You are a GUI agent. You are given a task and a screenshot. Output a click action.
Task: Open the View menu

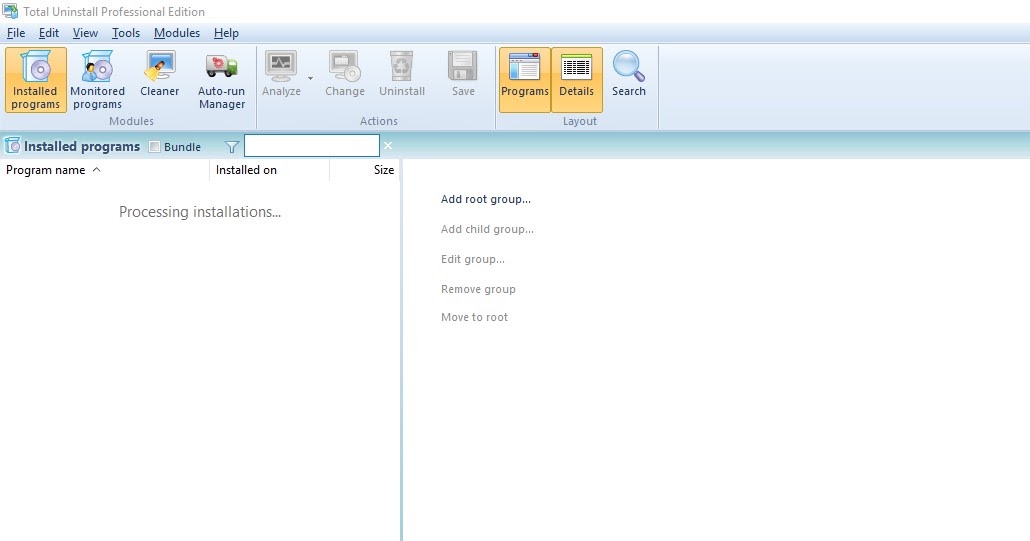click(x=85, y=33)
